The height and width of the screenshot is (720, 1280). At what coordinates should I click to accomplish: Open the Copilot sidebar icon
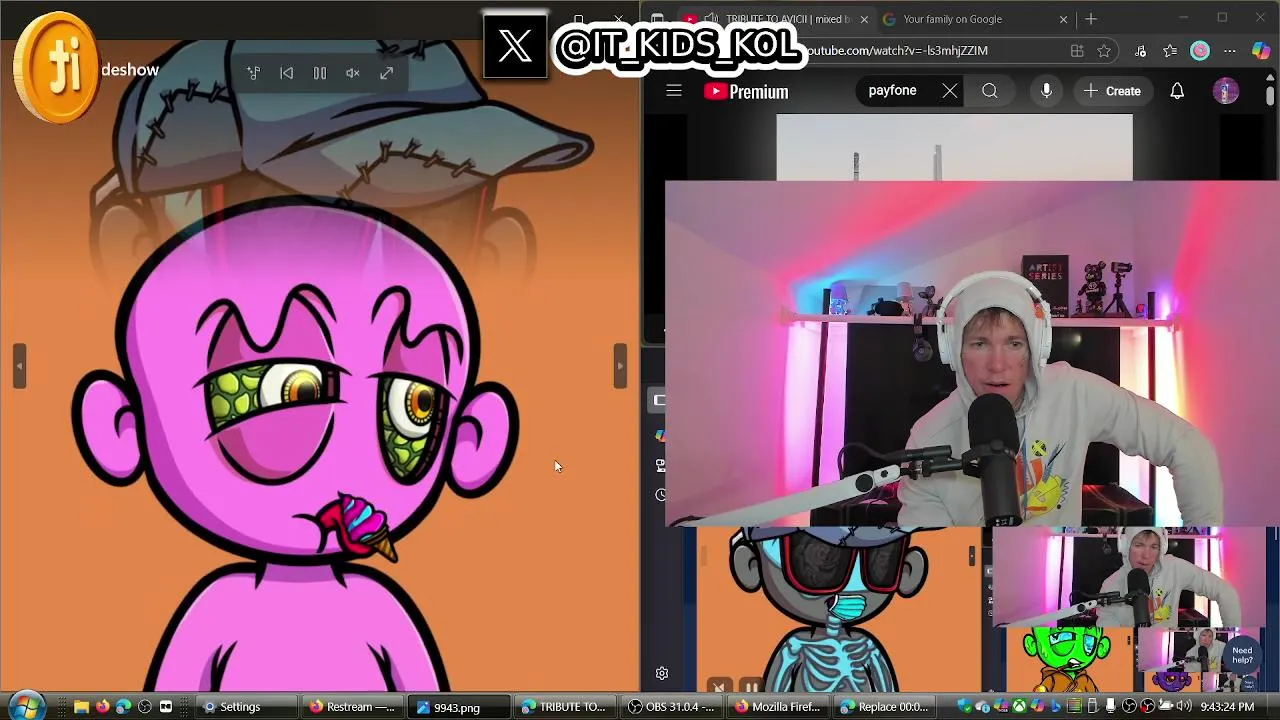[1261, 51]
